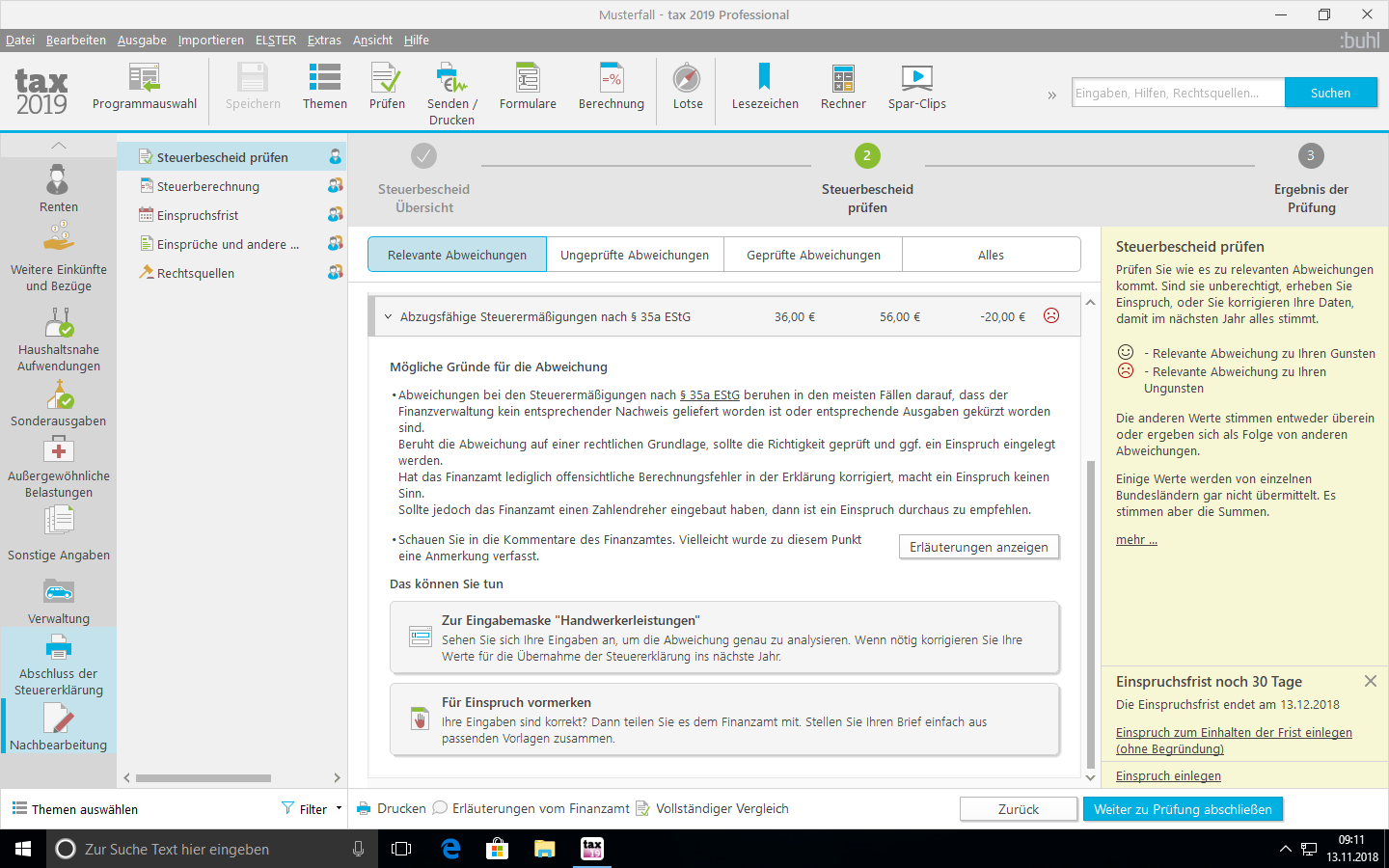1389x868 pixels.
Task: Click Erläuterungen anzeigen button
Action: point(978,547)
